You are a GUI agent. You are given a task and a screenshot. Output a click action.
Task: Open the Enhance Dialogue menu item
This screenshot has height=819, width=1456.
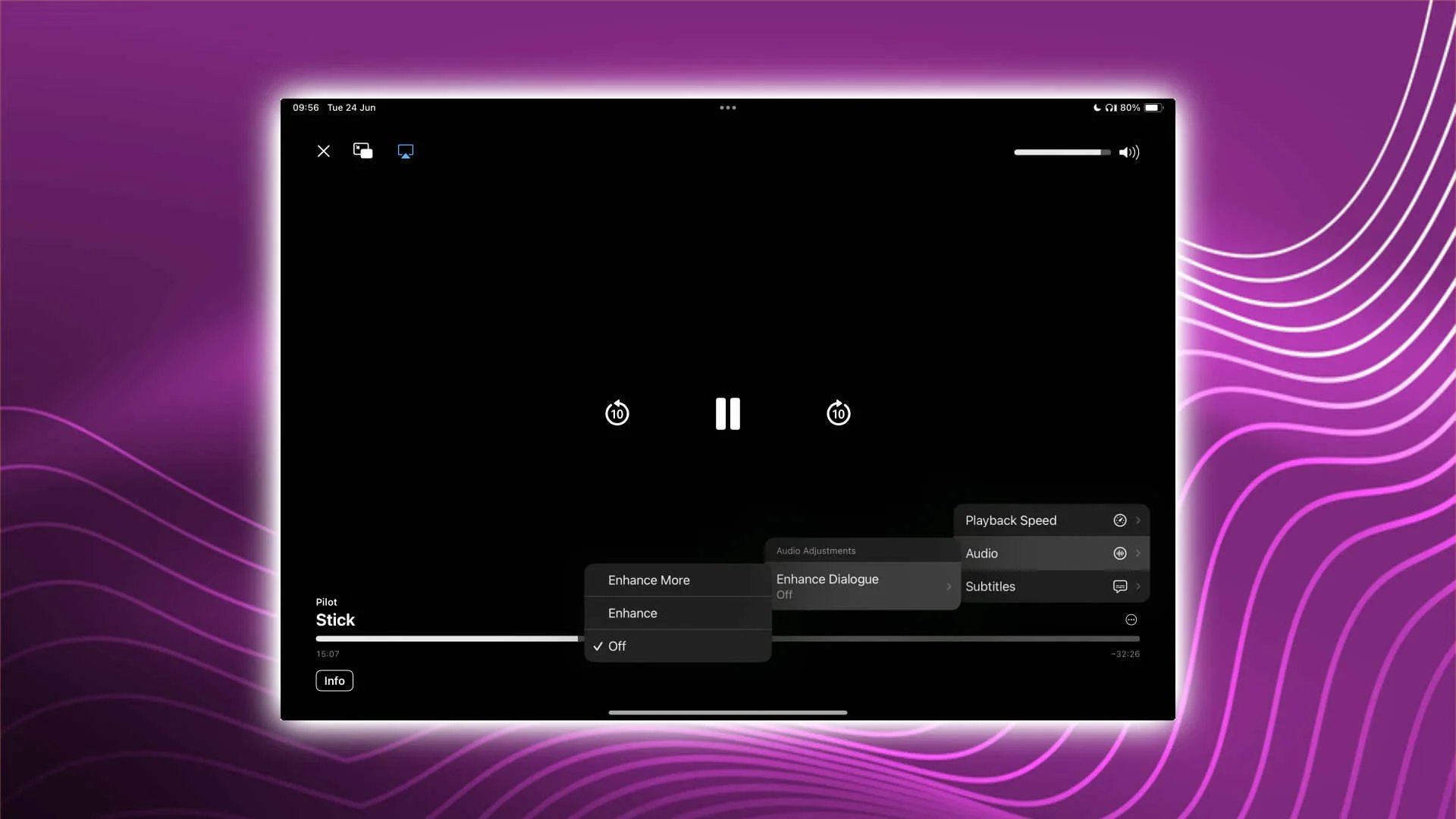(x=827, y=585)
